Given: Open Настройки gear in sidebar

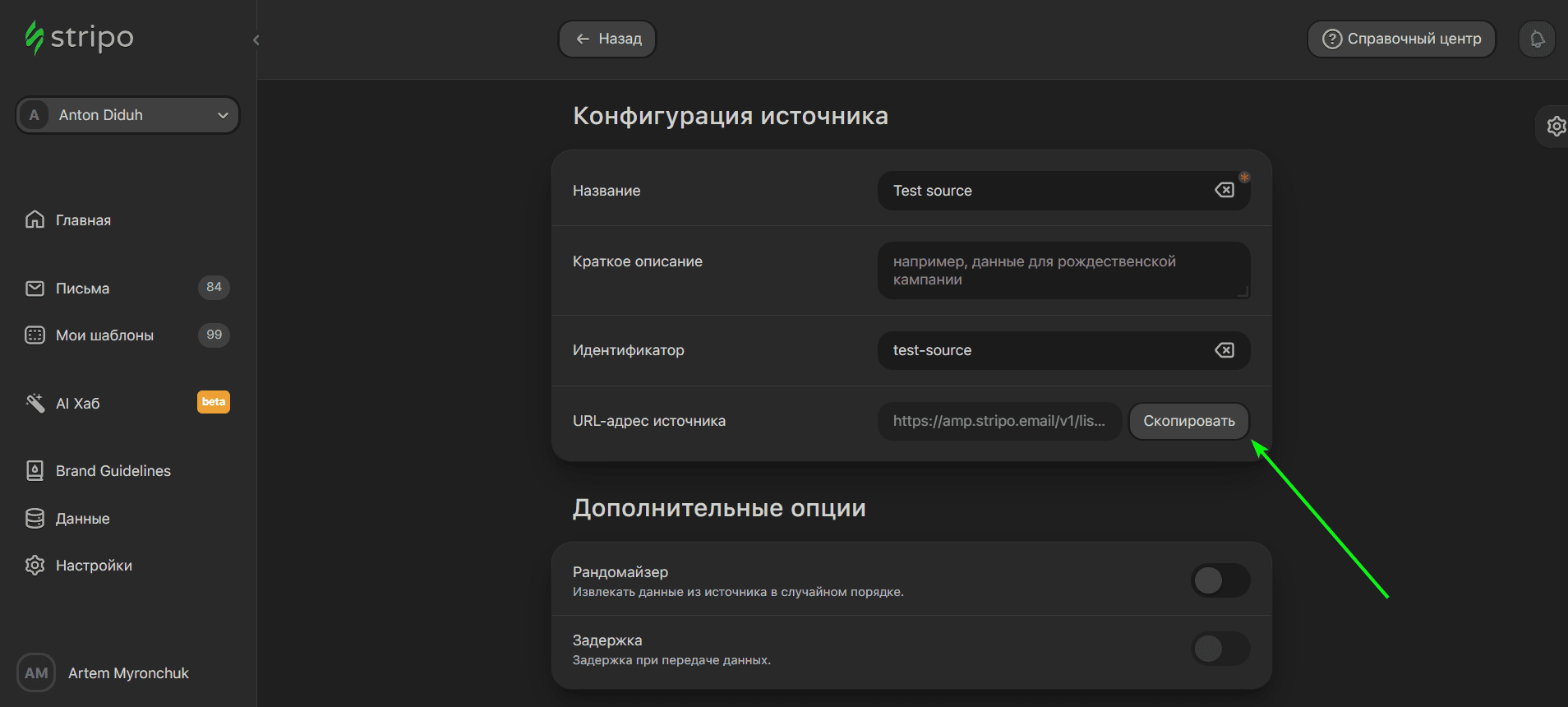Looking at the screenshot, I should coord(35,566).
